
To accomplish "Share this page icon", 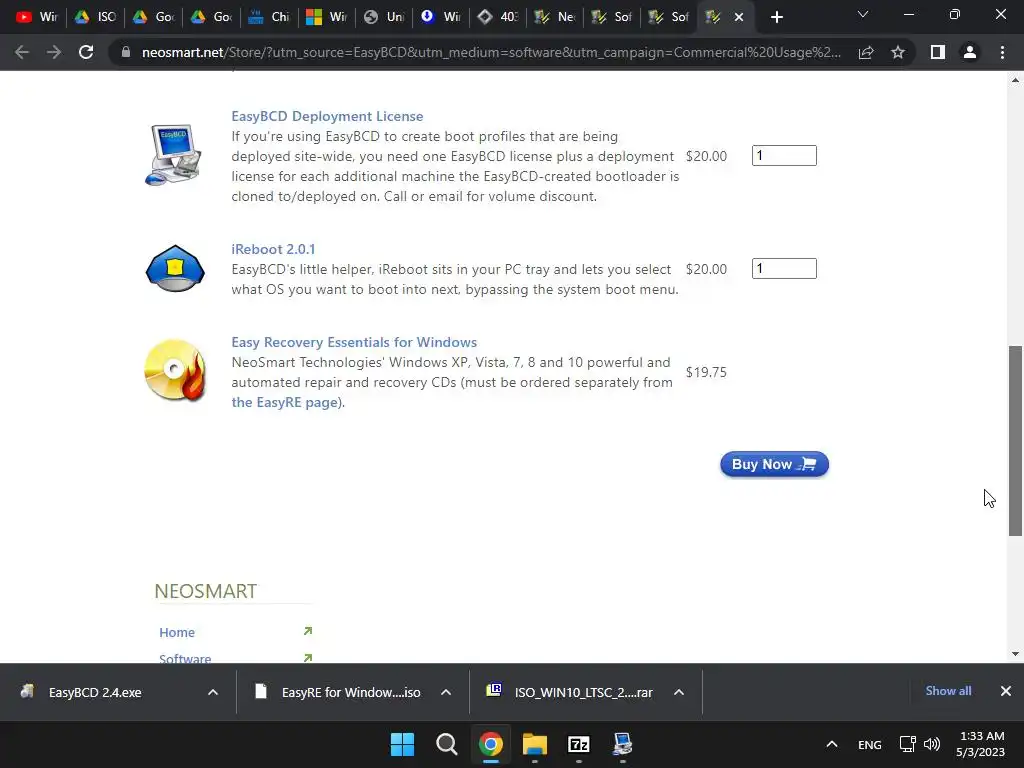I will click(x=866, y=52).
